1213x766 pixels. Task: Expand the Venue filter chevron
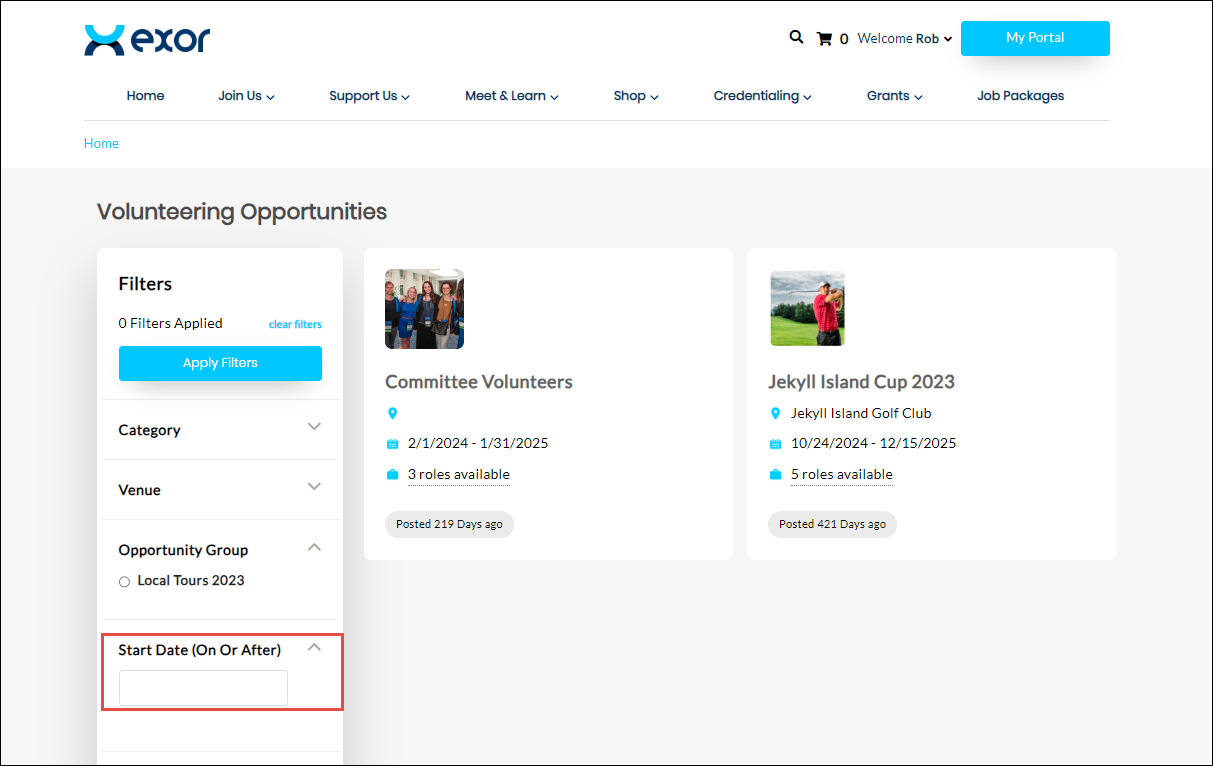pyautogui.click(x=314, y=487)
